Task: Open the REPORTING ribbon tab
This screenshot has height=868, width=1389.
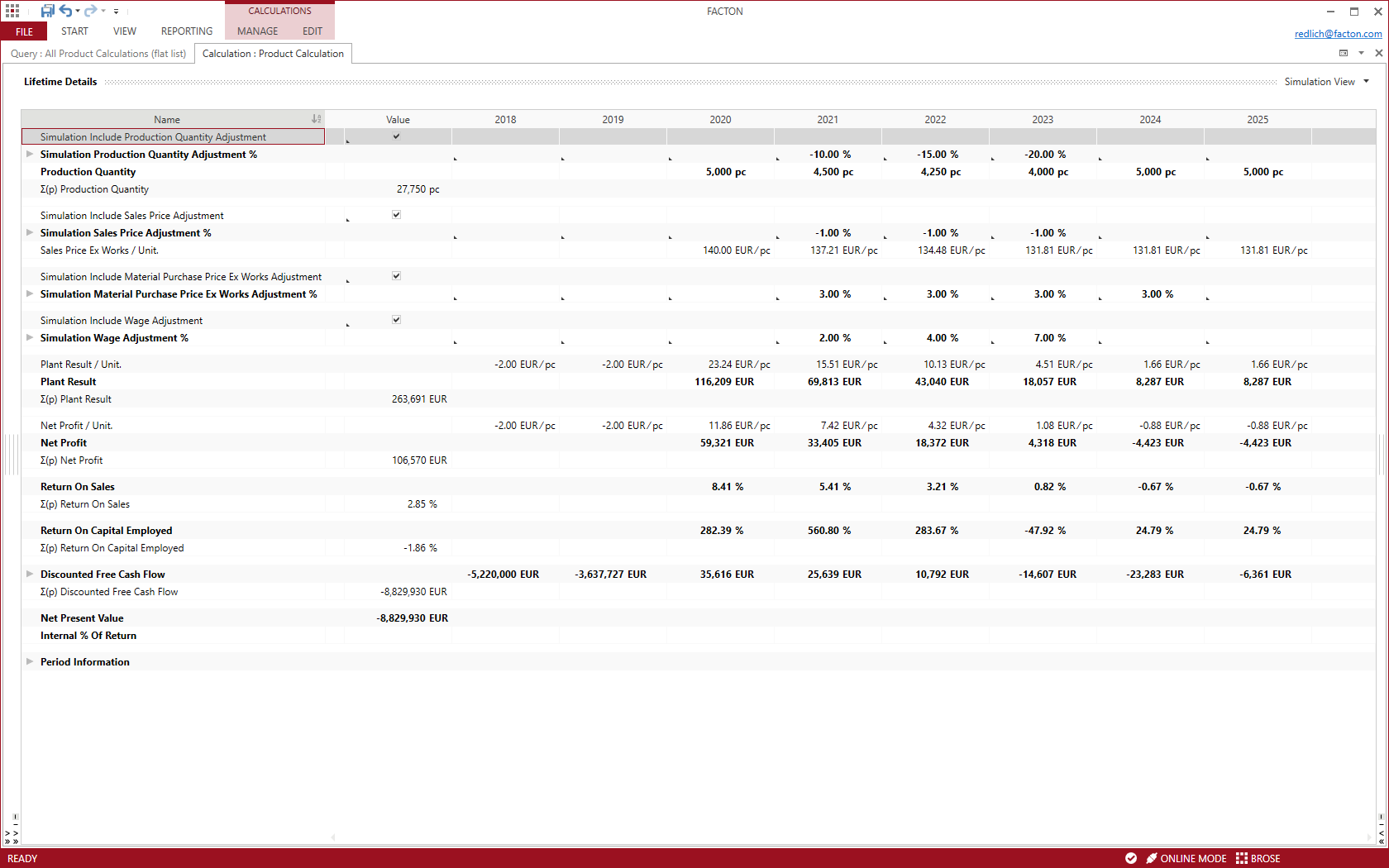Action: click(x=187, y=31)
